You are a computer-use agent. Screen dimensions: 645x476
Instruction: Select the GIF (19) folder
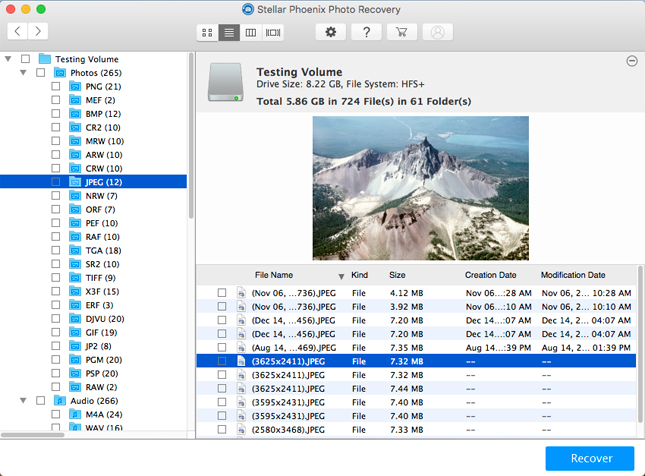click(101, 332)
